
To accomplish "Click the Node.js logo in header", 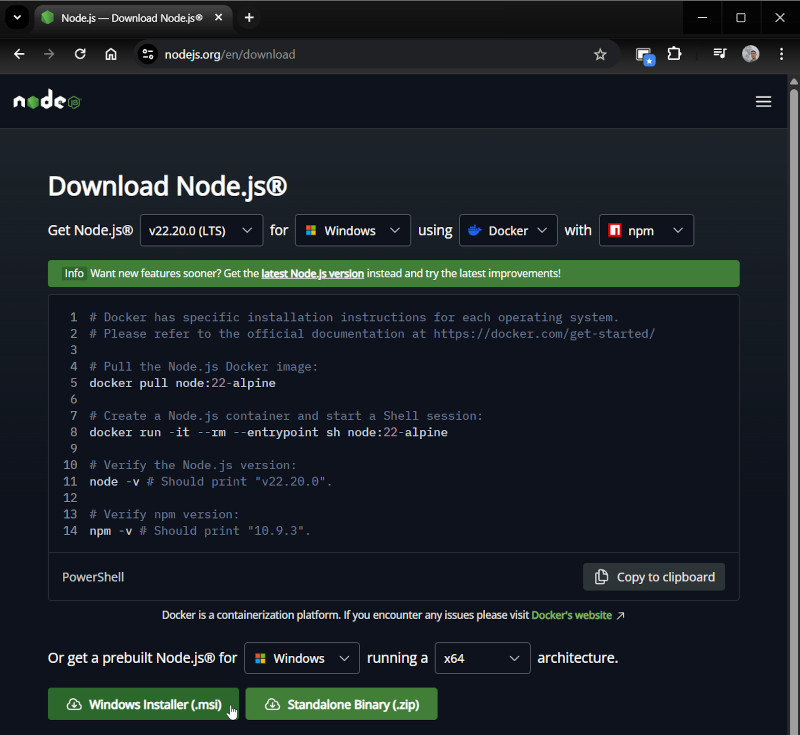I will pyautogui.click(x=46, y=101).
